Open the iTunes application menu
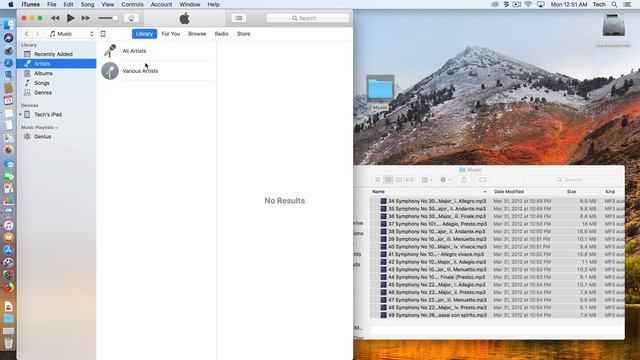Screen dimensions: 640x360 pyautogui.click(x=31, y=4)
